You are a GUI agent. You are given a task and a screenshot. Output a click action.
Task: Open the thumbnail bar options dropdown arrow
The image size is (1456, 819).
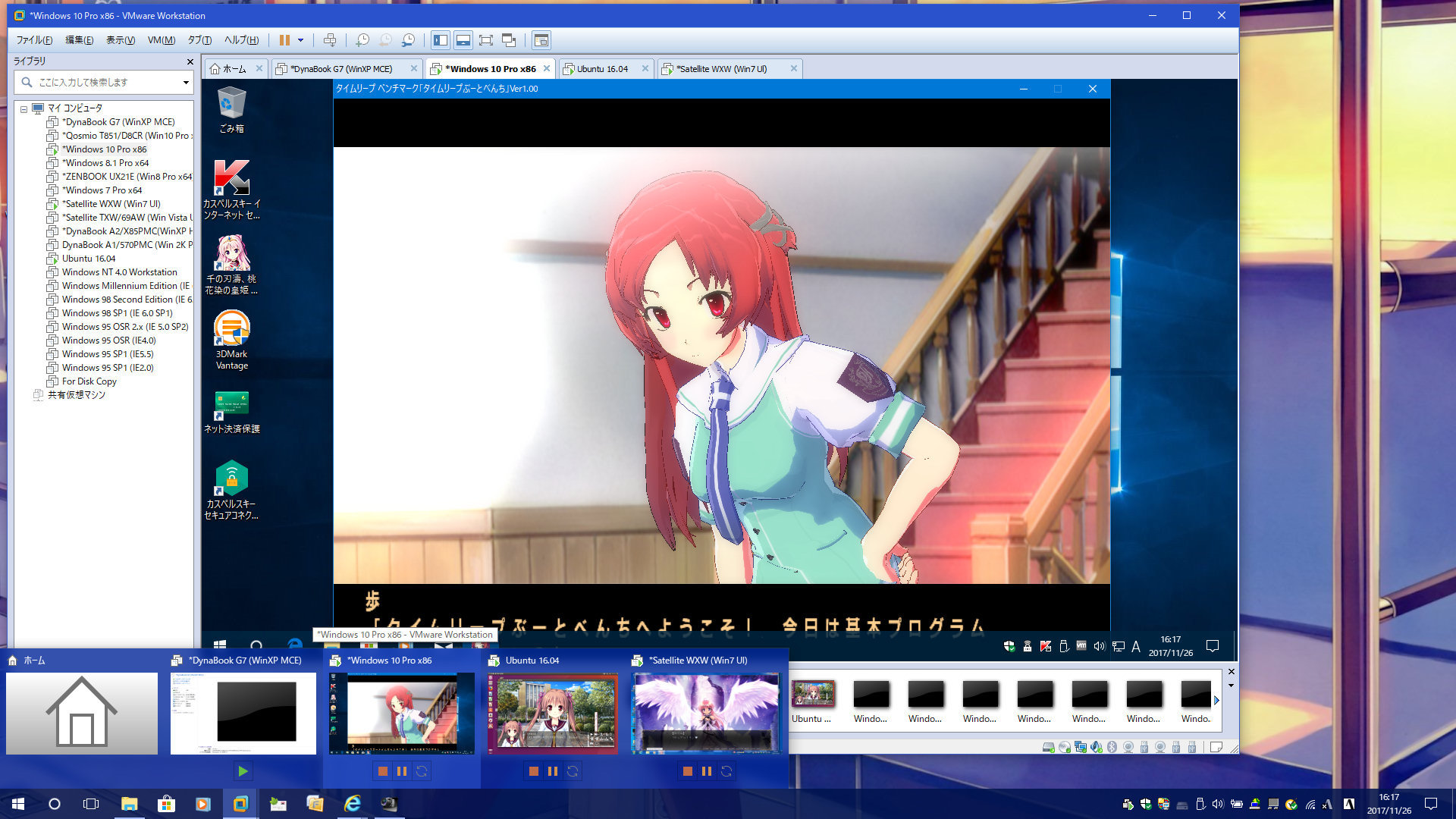tap(1231, 686)
